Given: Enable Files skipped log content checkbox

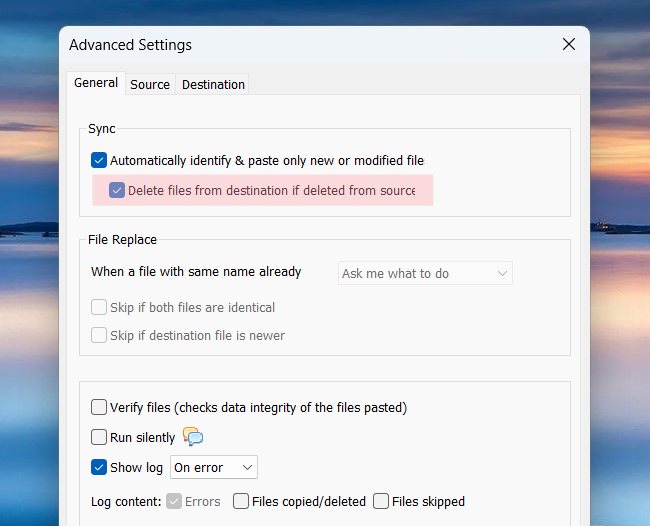Looking at the screenshot, I should (x=381, y=502).
